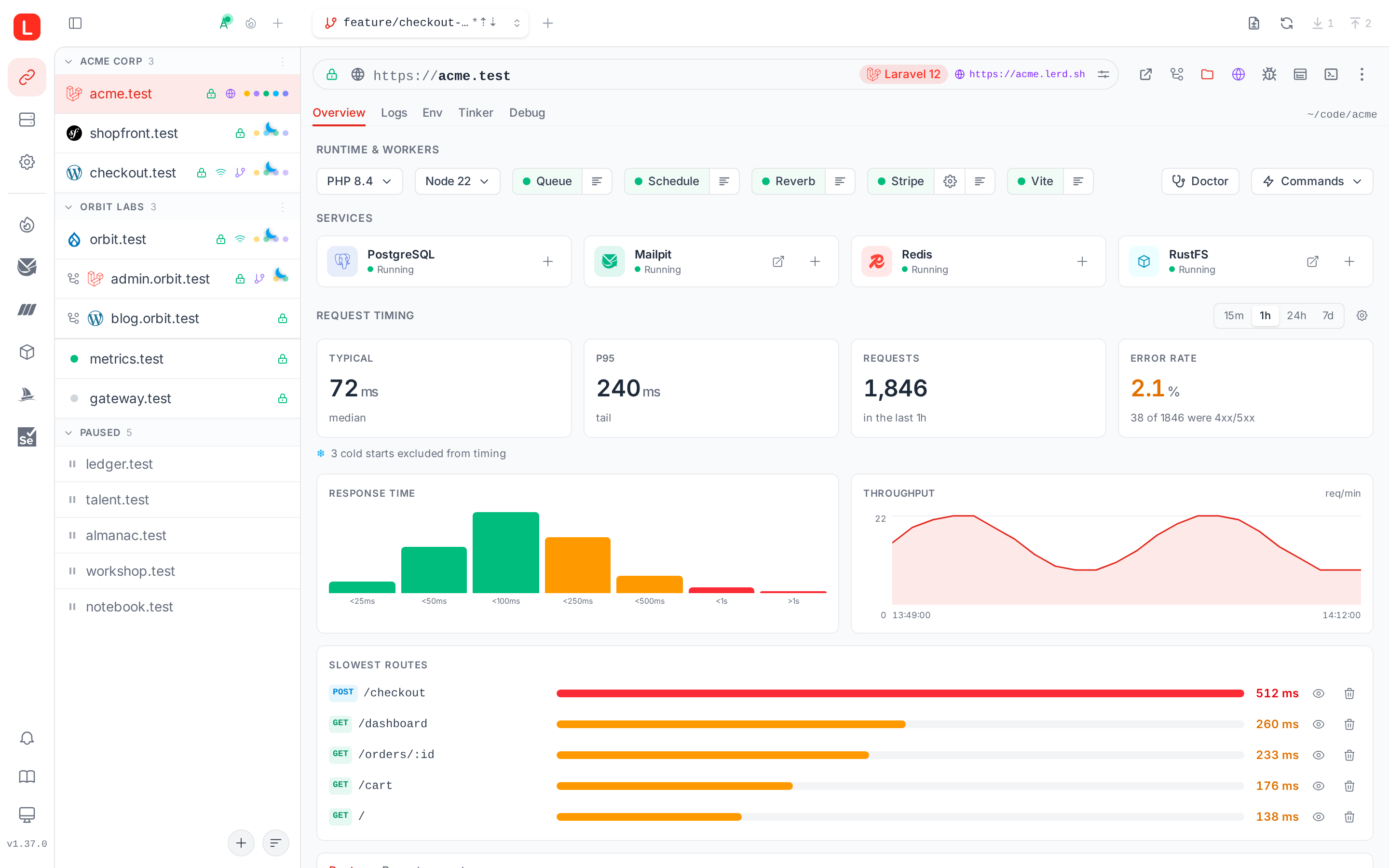Open ORBIT LABS group options menu
This screenshot has width=1389, height=868.
click(283, 207)
